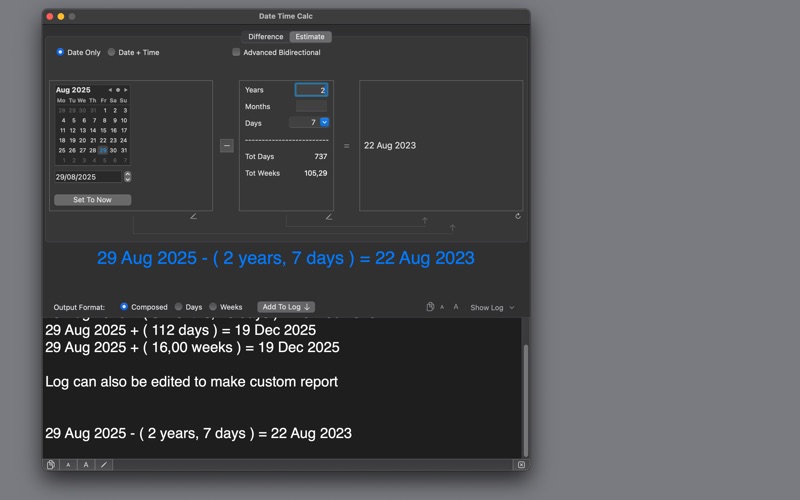The width and height of the screenshot is (800, 500).
Task: Expand the Show Log dropdown
Action: 493,308
